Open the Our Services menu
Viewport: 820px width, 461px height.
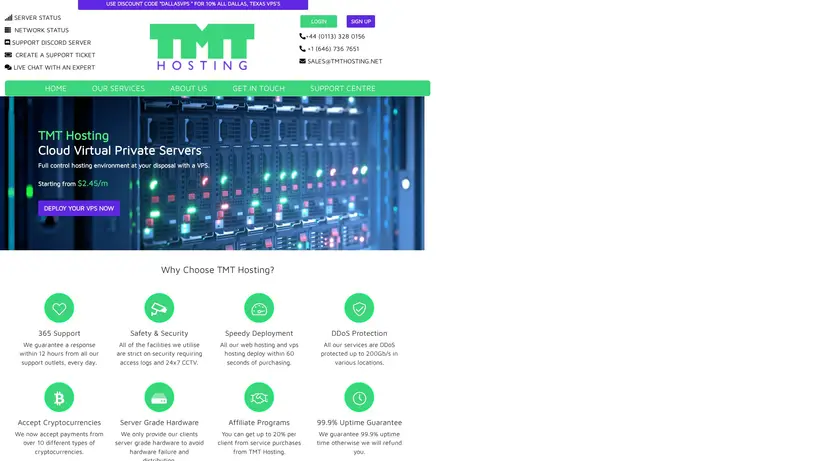[118, 88]
